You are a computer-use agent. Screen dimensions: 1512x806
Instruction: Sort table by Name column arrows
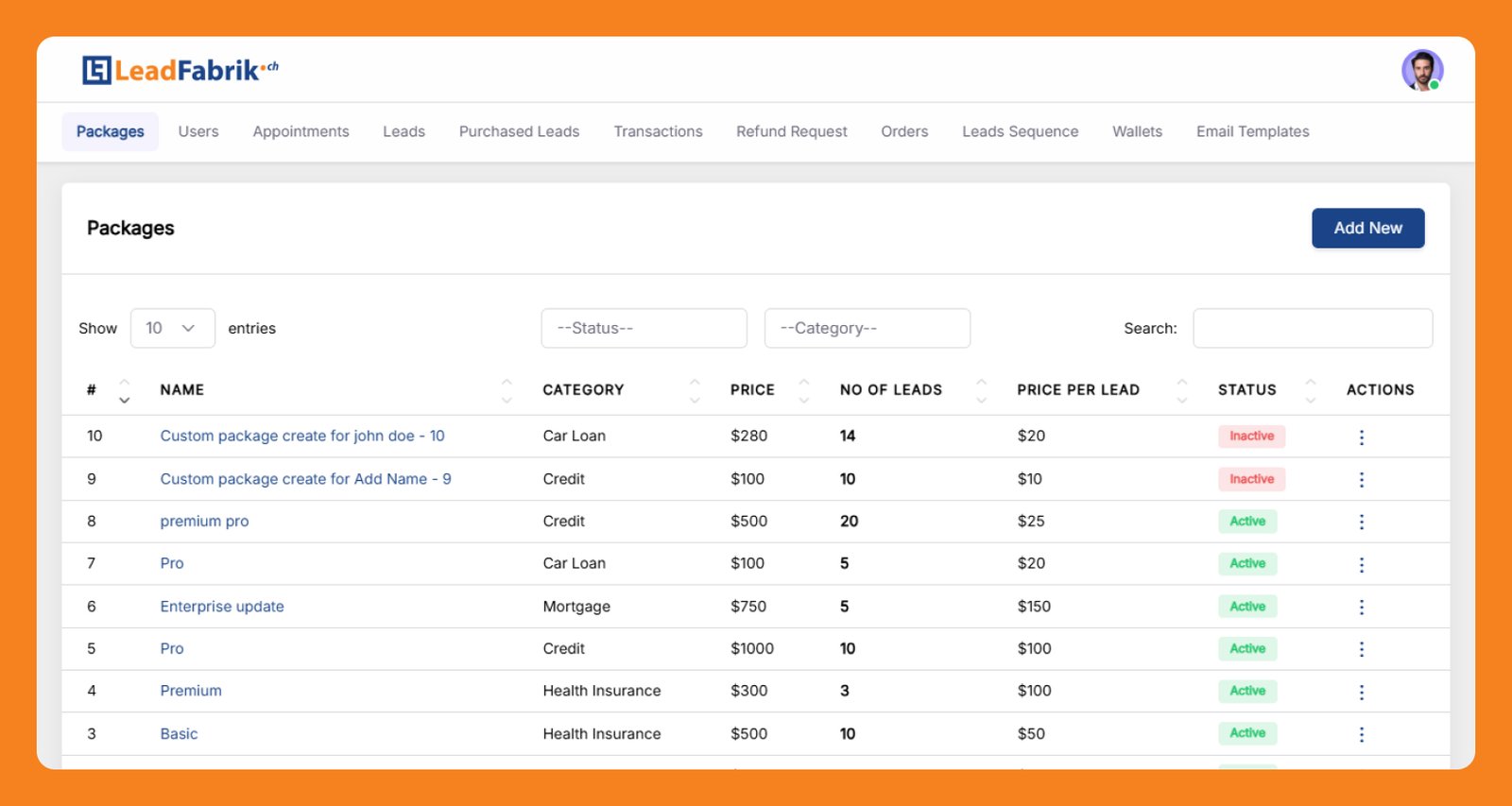pos(507,390)
